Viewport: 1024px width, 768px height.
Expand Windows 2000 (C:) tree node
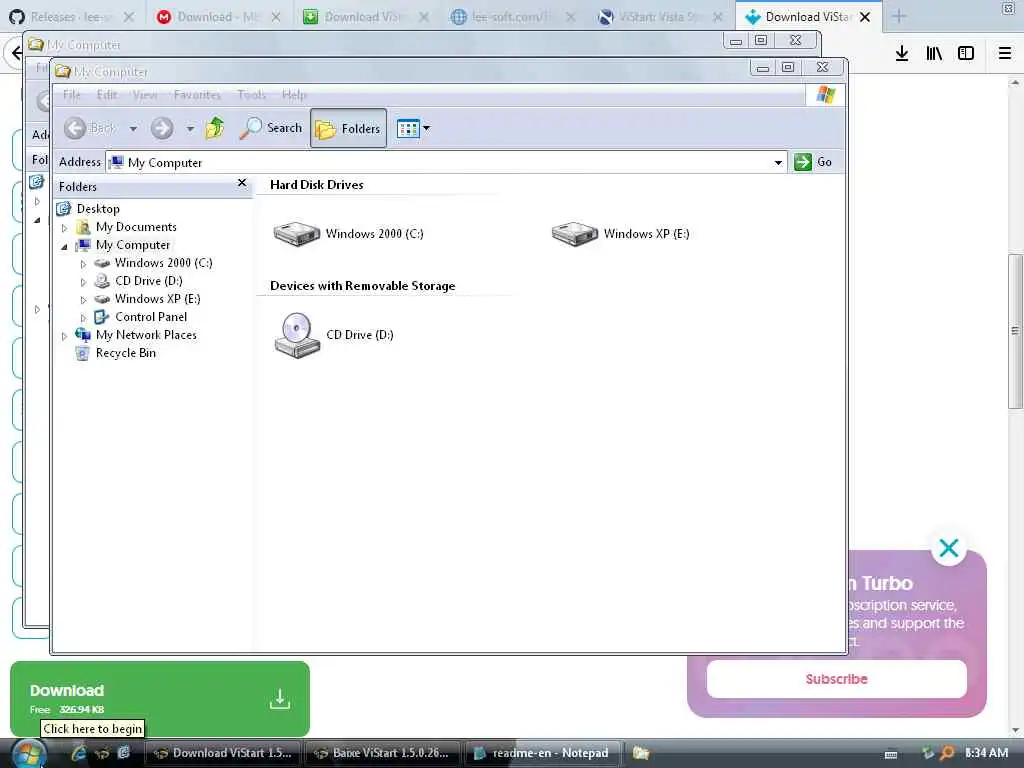(x=83, y=264)
